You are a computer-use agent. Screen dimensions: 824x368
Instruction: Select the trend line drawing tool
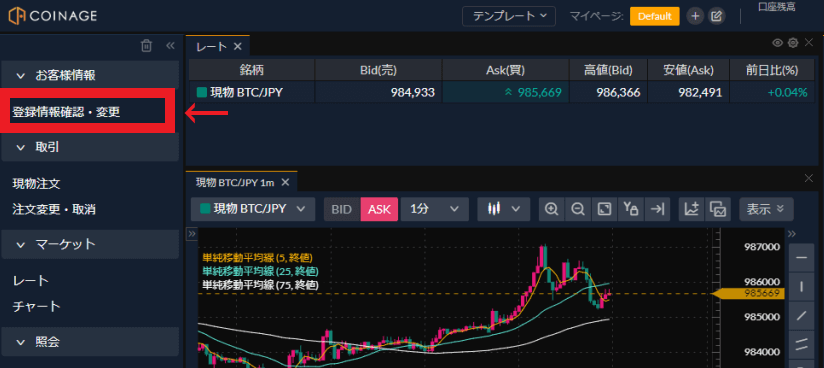[801, 316]
